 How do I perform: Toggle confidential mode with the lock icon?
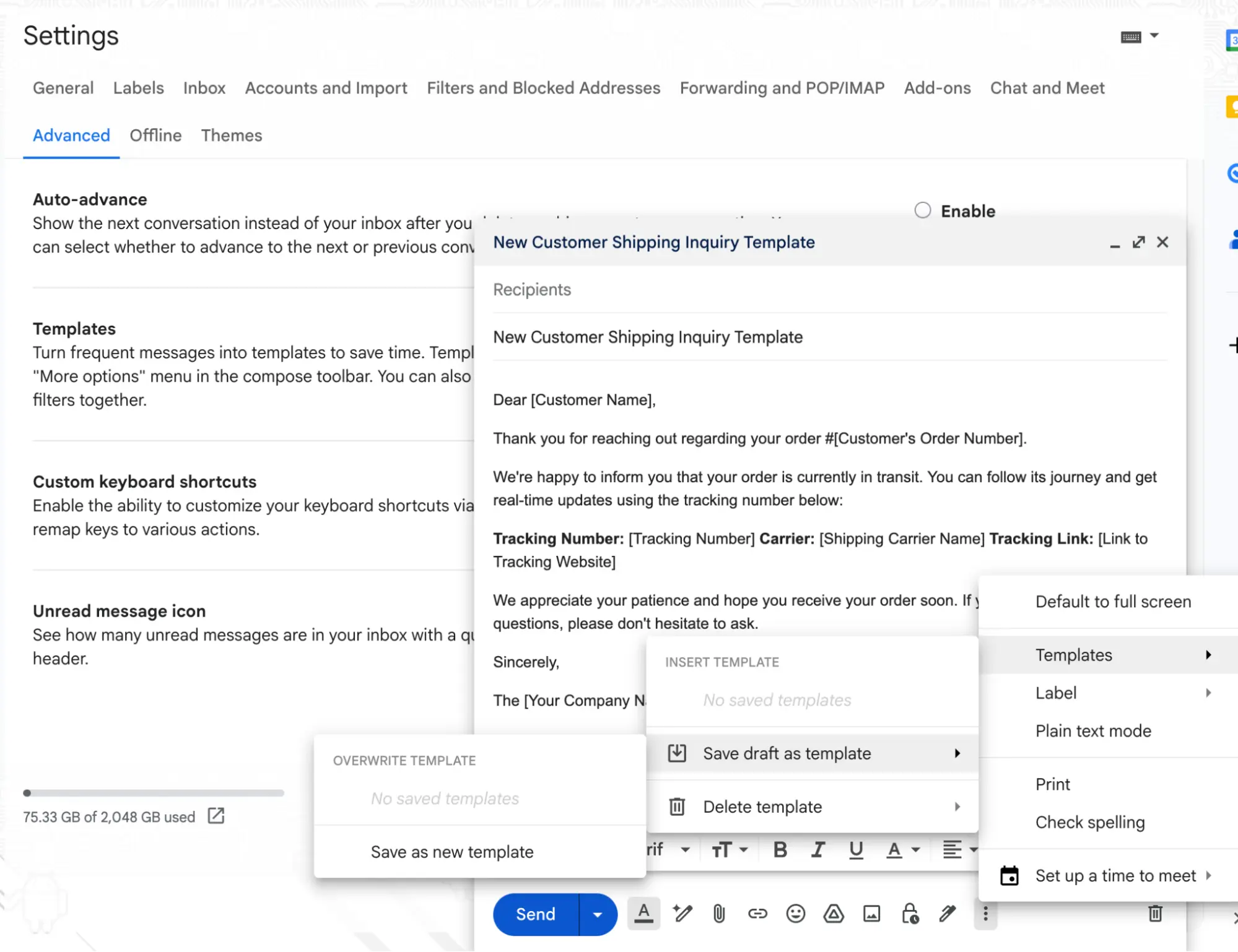909,914
